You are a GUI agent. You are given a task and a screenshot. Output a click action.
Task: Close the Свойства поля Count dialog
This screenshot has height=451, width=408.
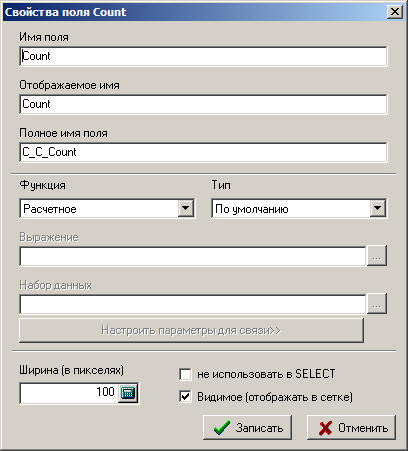click(x=395, y=12)
